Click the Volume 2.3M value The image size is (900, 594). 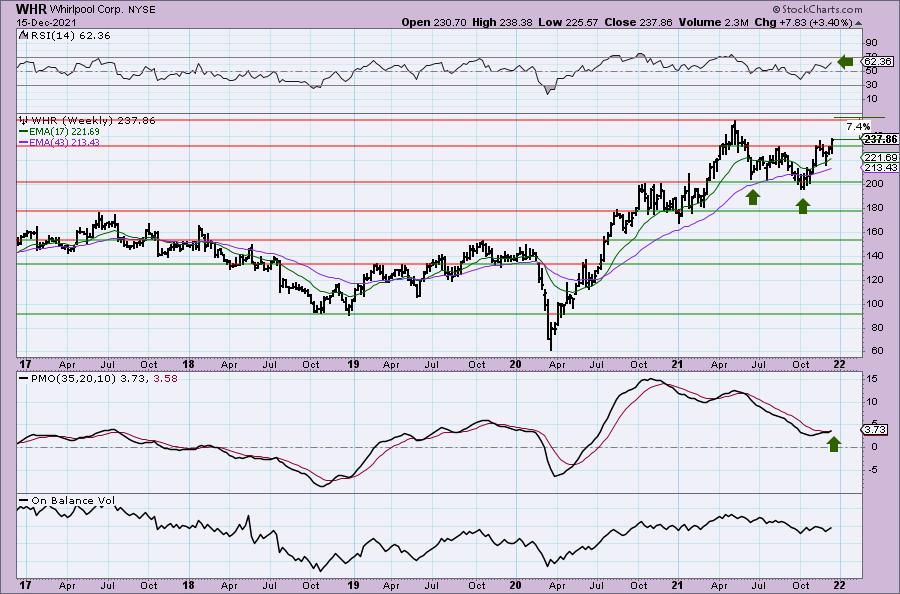point(713,22)
